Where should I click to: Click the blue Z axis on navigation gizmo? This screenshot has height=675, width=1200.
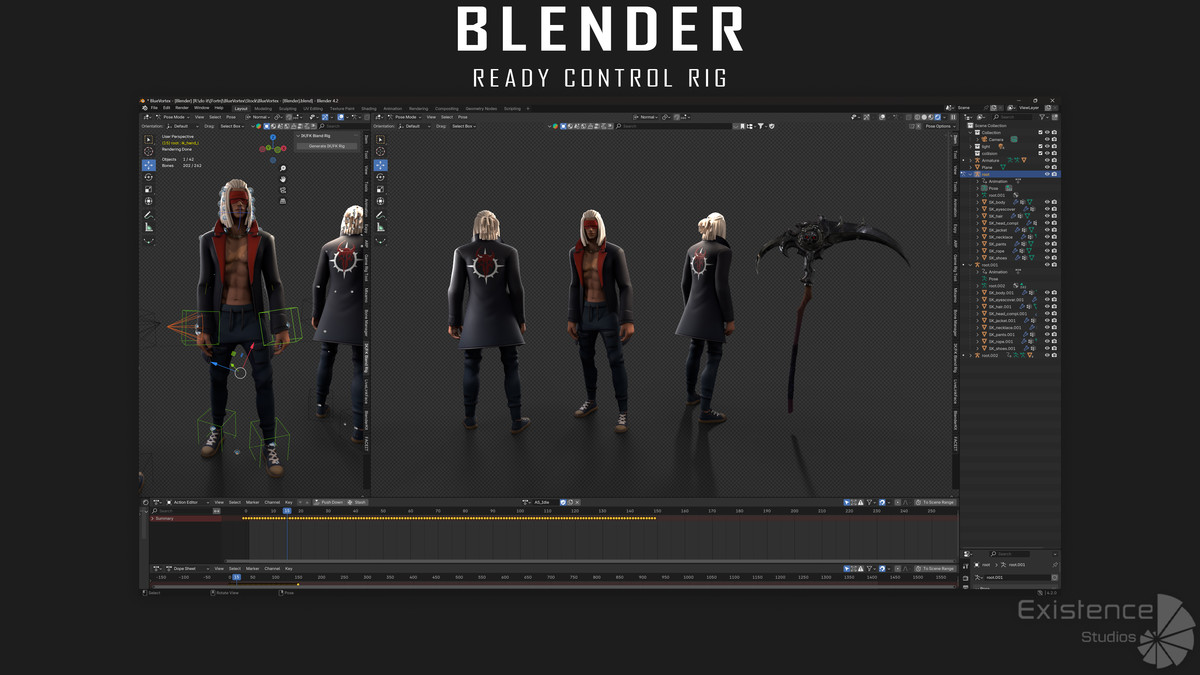pyautogui.click(x=273, y=139)
